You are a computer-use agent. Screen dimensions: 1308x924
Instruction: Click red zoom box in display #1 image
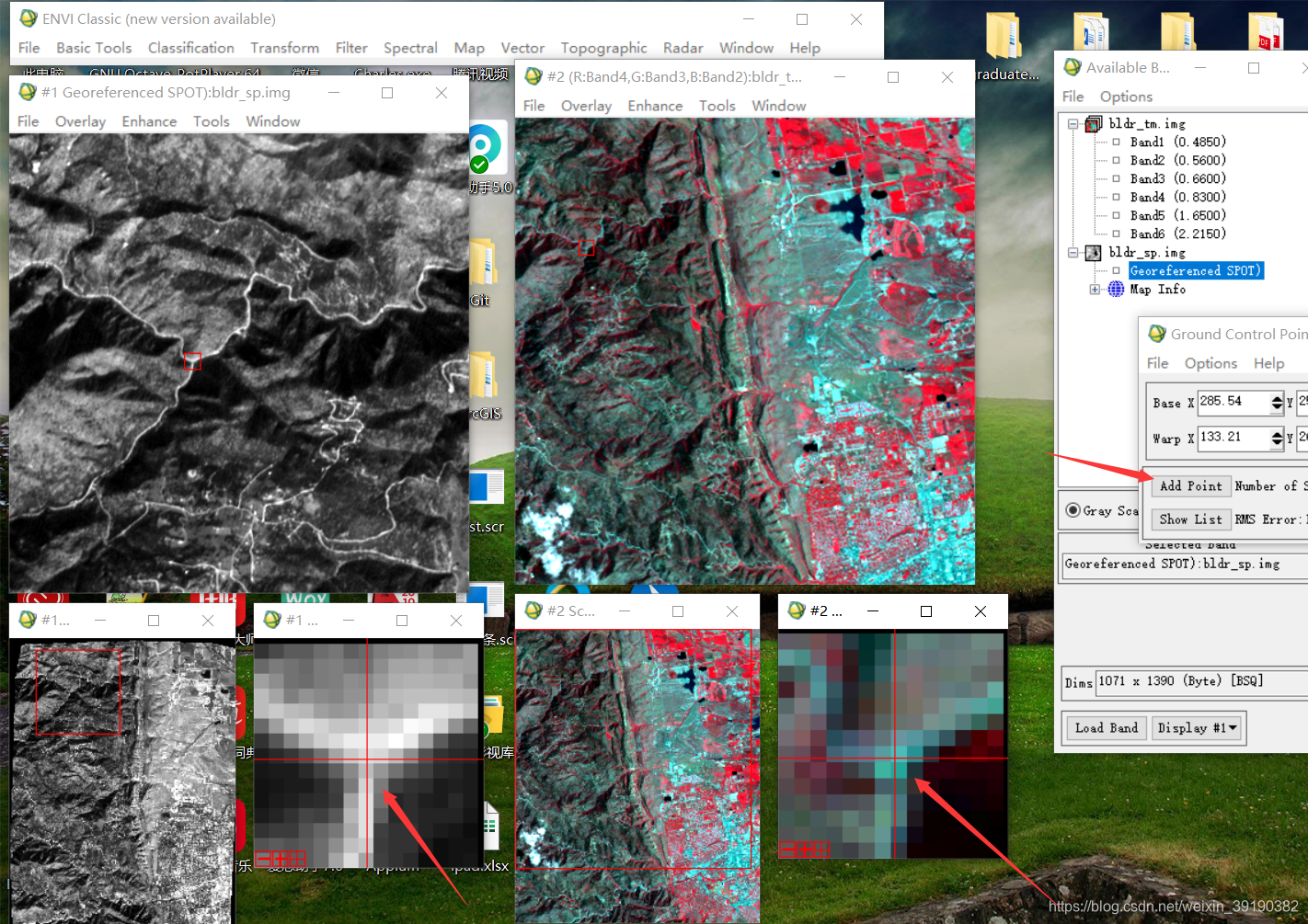click(x=192, y=361)
